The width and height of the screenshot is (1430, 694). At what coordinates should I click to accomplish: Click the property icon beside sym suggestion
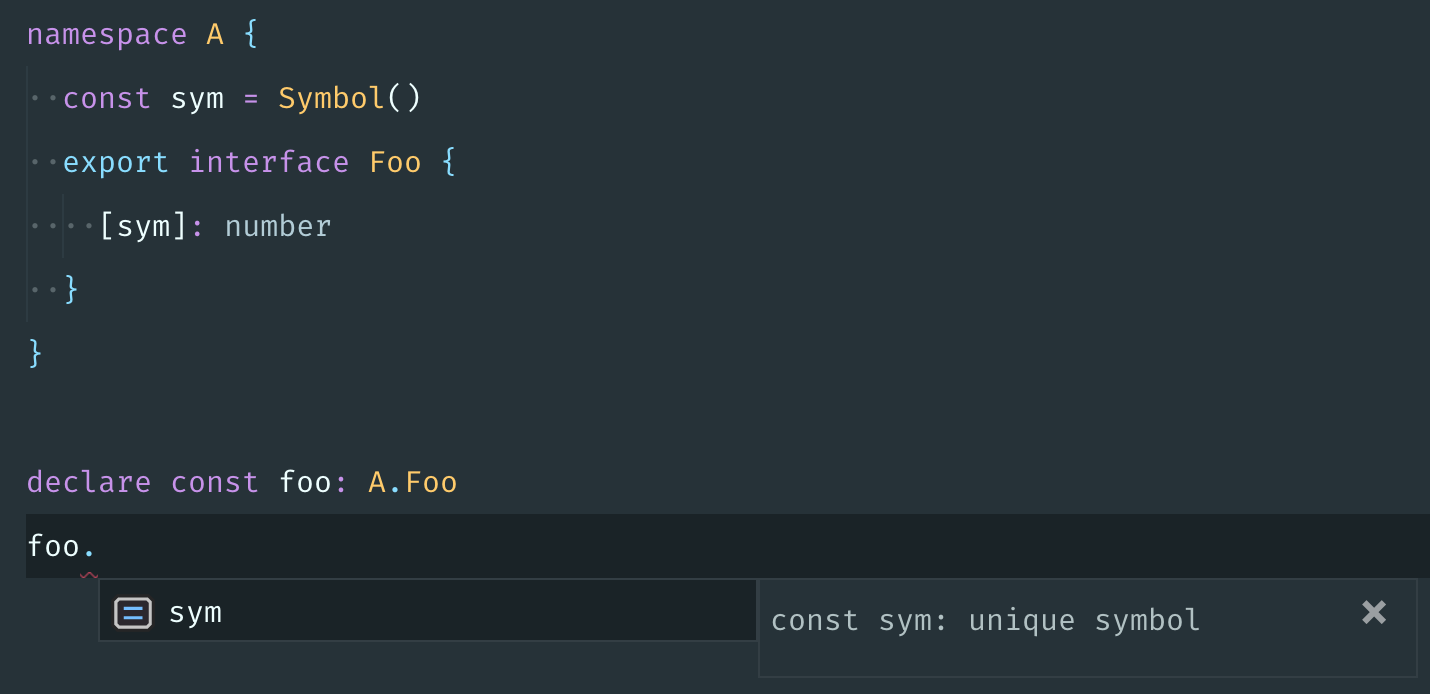tap(132, 612)
